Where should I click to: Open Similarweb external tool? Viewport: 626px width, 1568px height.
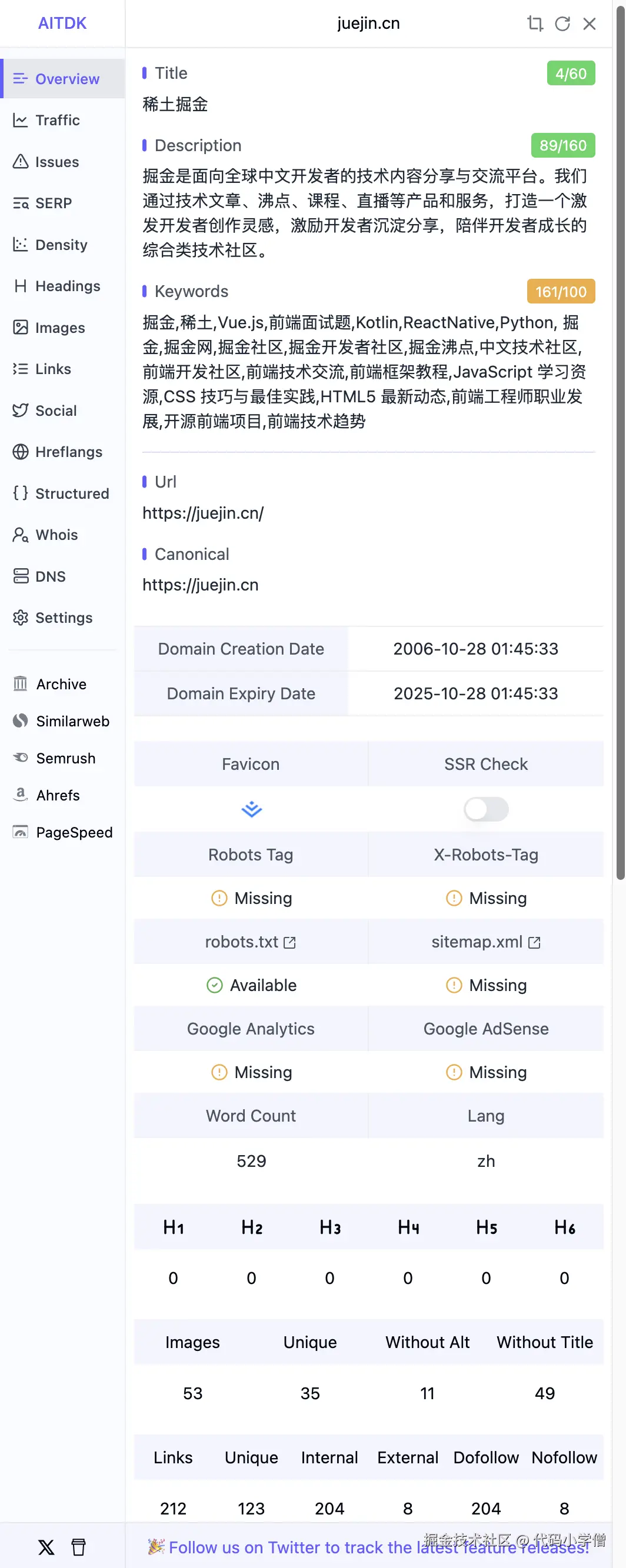tap(72, 721)
